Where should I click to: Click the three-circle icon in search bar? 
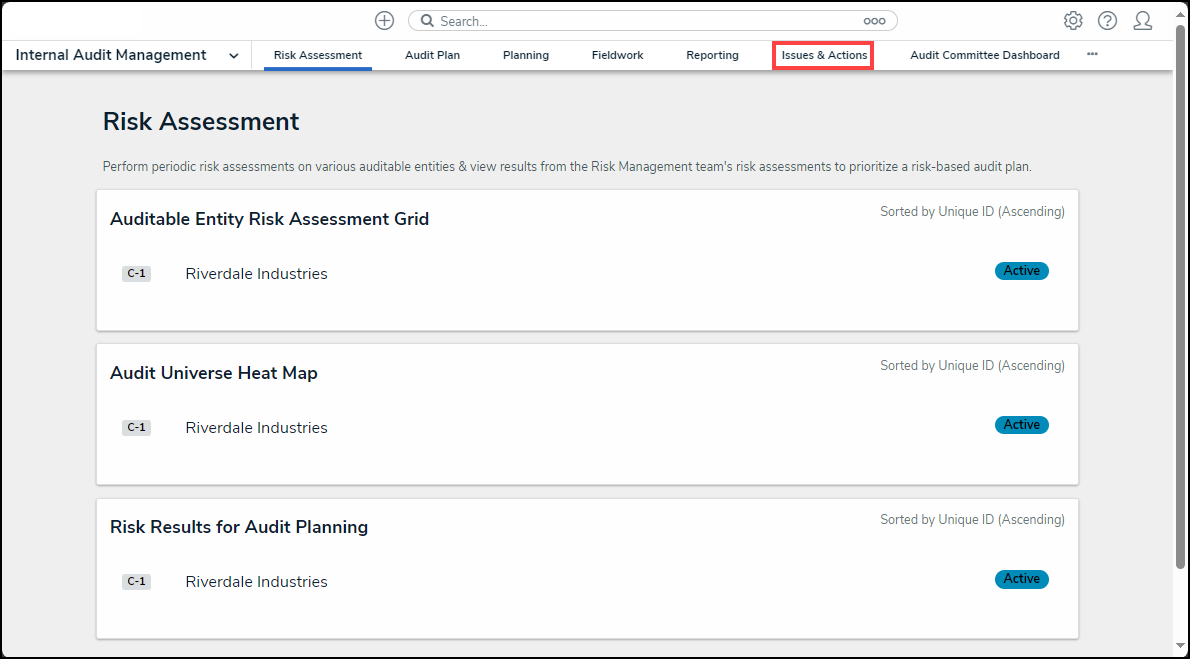(x=874, y=21)
